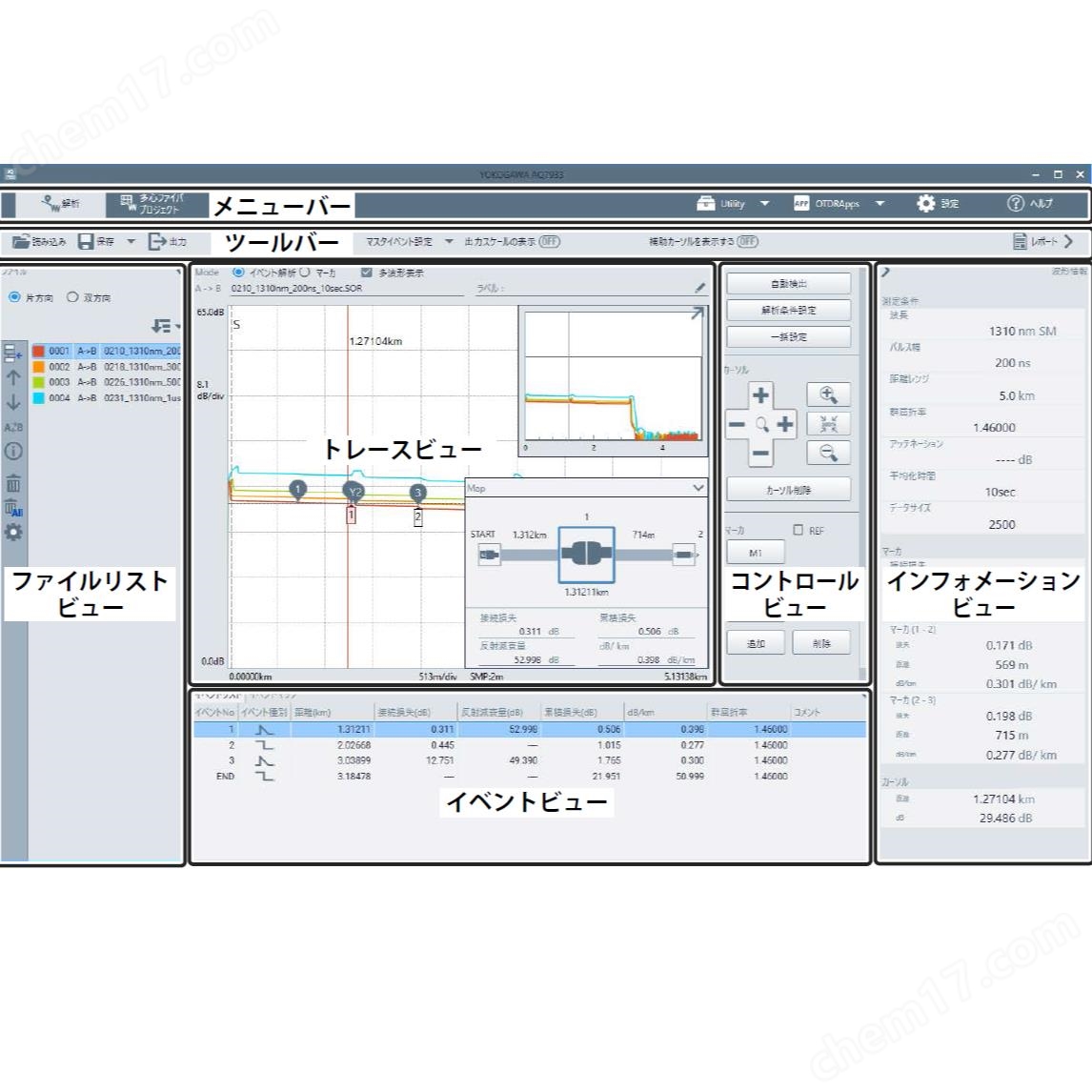1092x1092 pixels.
Task: Click the カーソル削除 button
Action: (x=788, y=490)
